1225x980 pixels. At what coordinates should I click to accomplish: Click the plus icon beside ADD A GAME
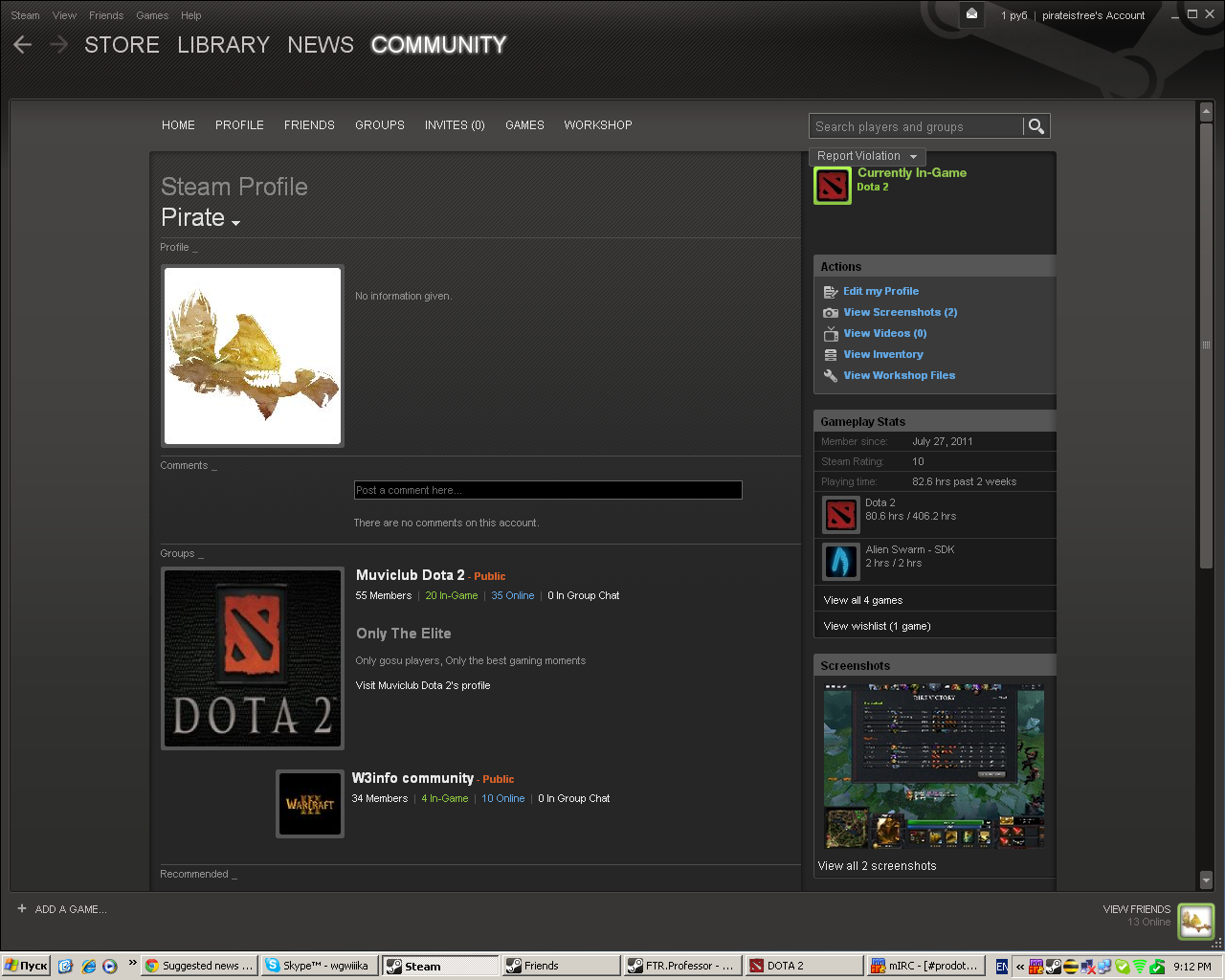(x=22, y=908)
